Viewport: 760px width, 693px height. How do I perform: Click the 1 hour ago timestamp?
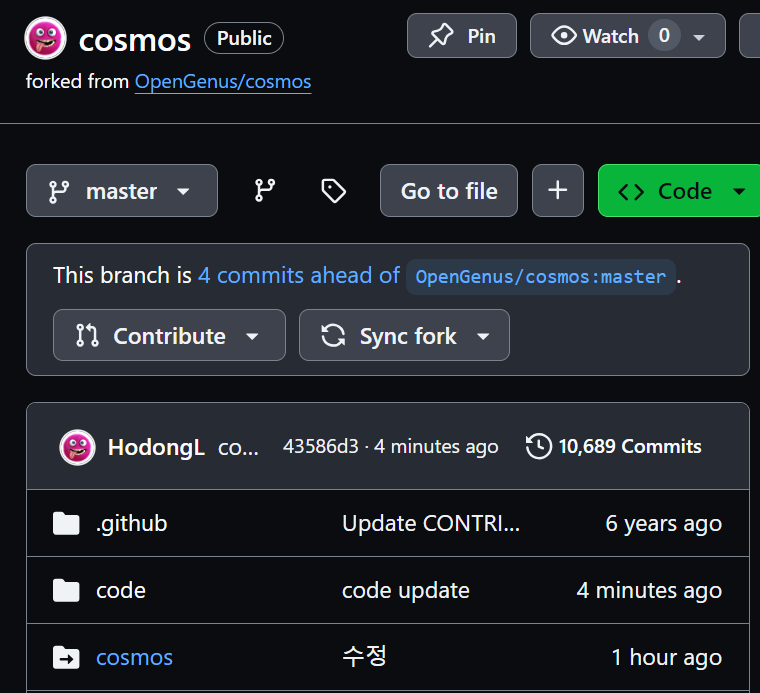tap(666, 657)
